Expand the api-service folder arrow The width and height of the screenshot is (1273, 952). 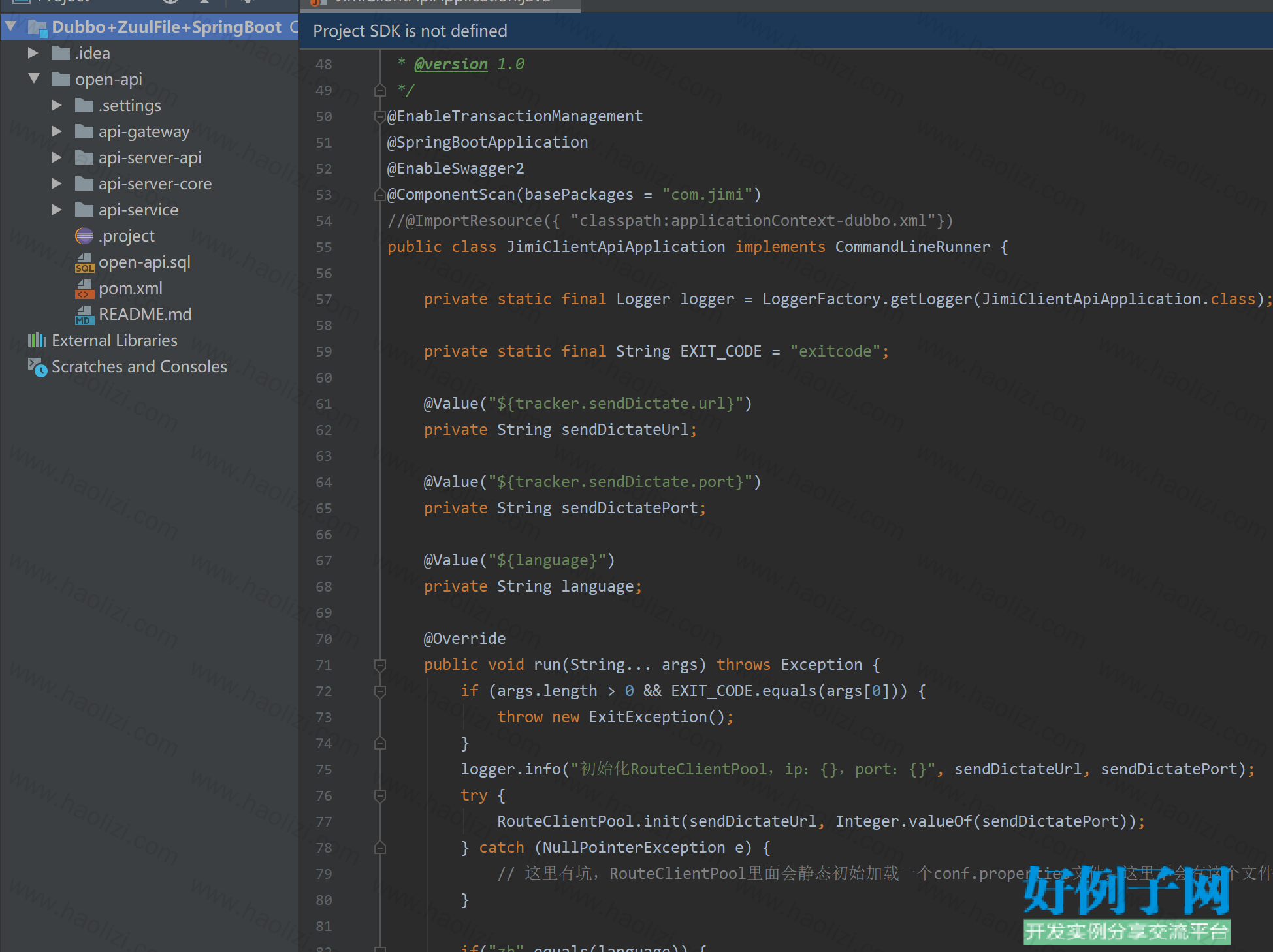(x=57, y=210)
